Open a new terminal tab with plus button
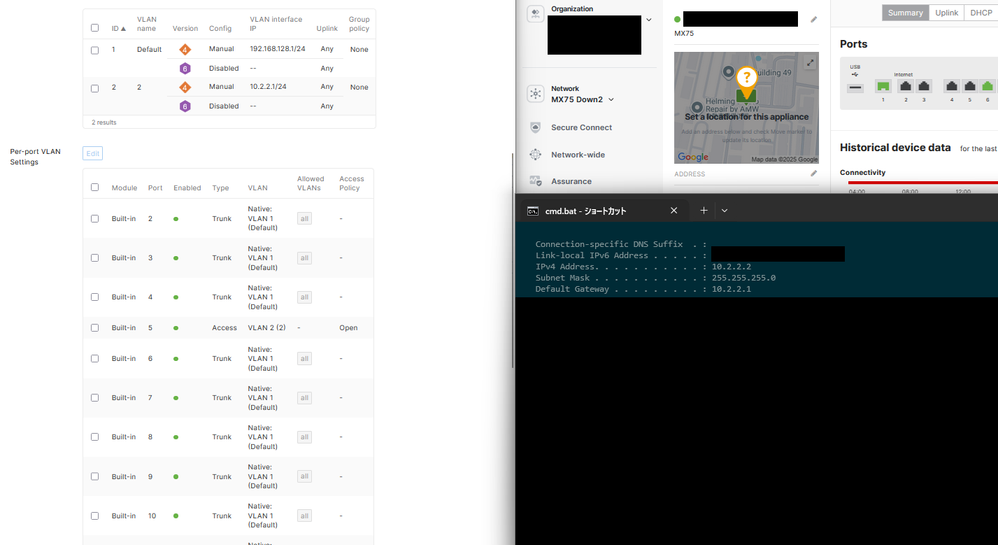998x545 pixels. 704,211
